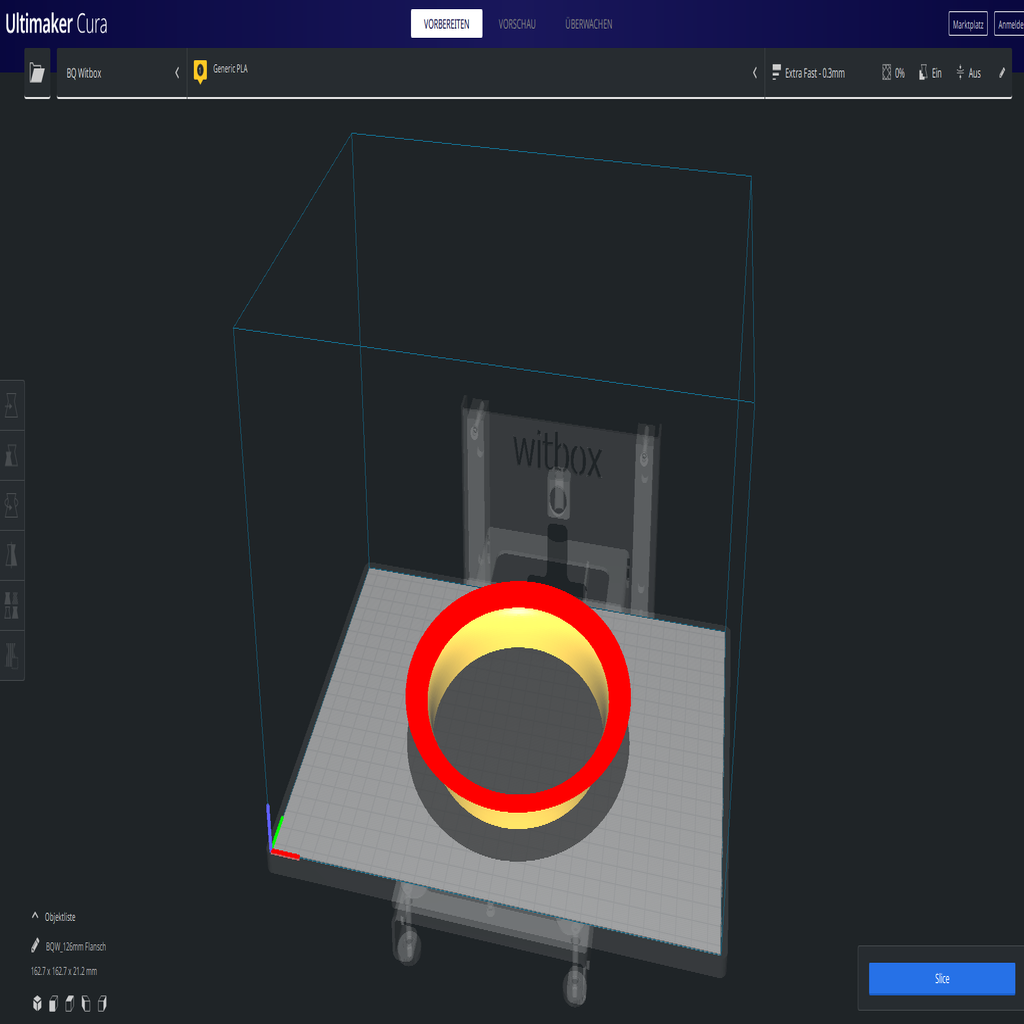This screenshot has height=1024, width=1024.
Task: Click the infill 0% indicator
Action: [893, 73]
